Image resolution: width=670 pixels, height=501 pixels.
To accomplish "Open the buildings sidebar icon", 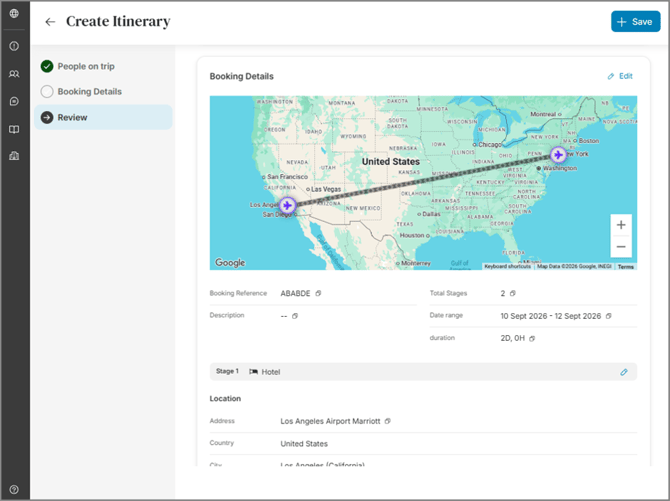I will 14,156.
